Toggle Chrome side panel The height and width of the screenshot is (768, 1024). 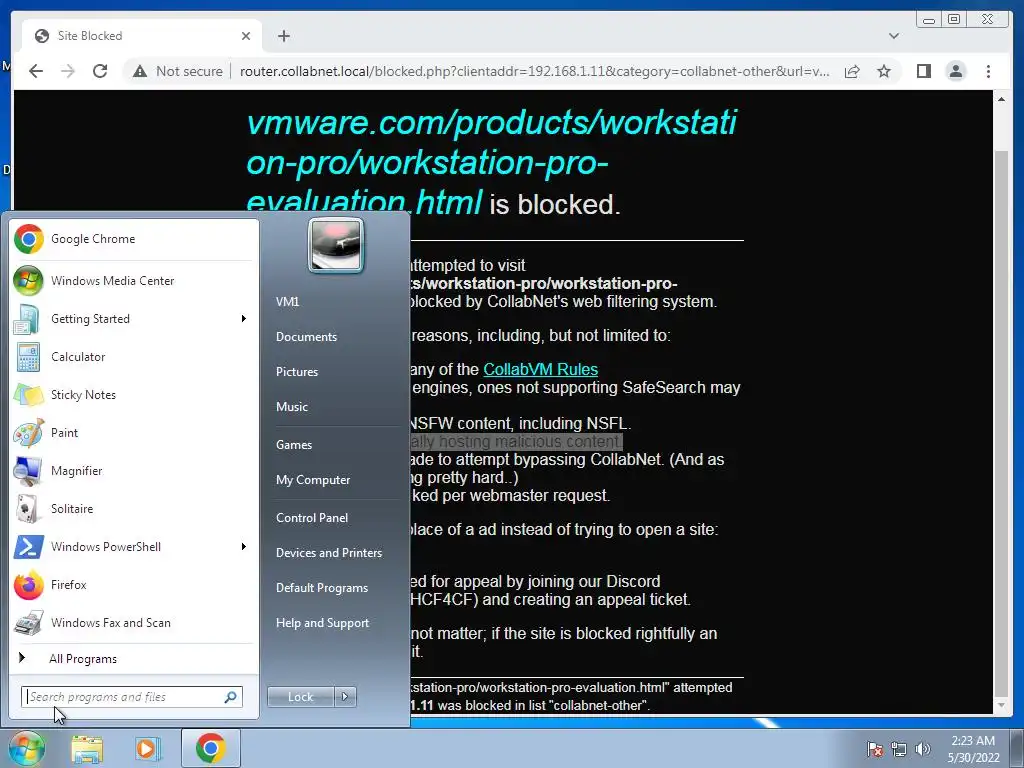click(x=923, y=71)
